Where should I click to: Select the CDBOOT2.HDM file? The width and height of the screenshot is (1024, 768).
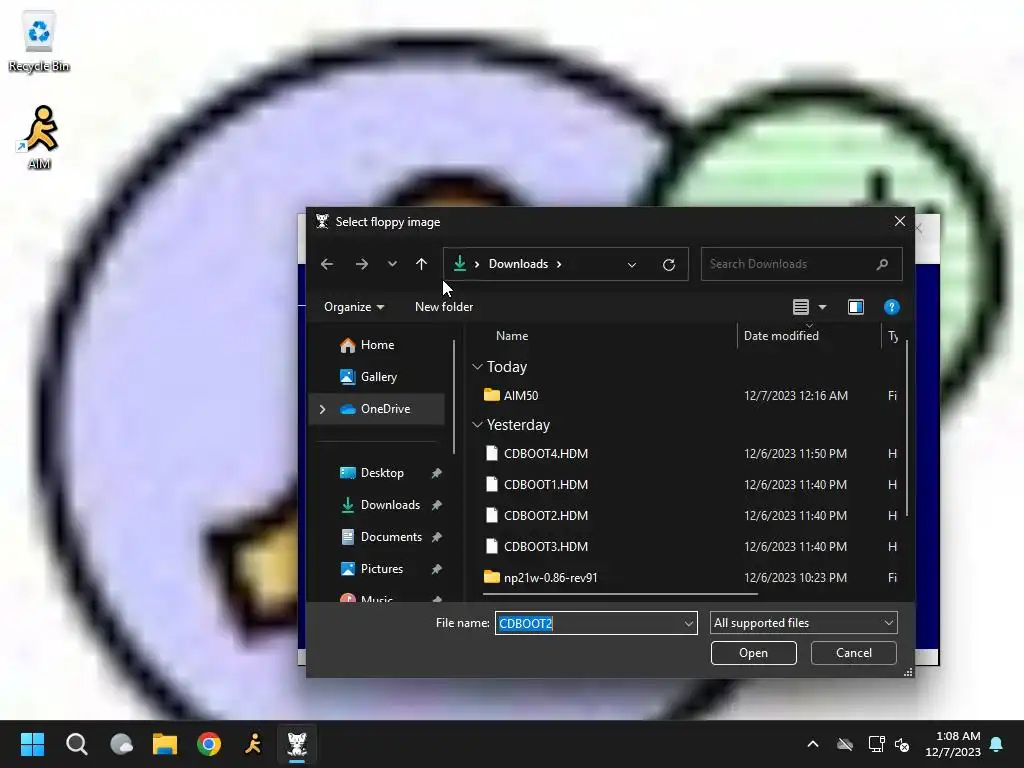(x=545, y=515)
